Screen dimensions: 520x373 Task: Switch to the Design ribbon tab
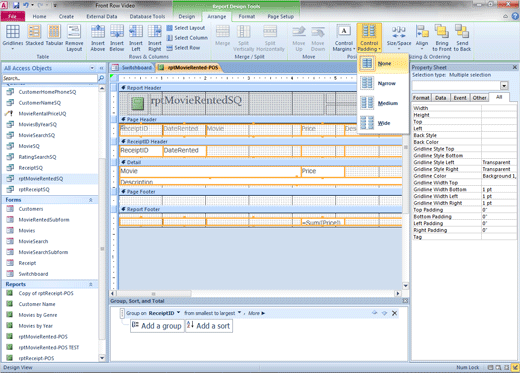(x=187, y=16)
